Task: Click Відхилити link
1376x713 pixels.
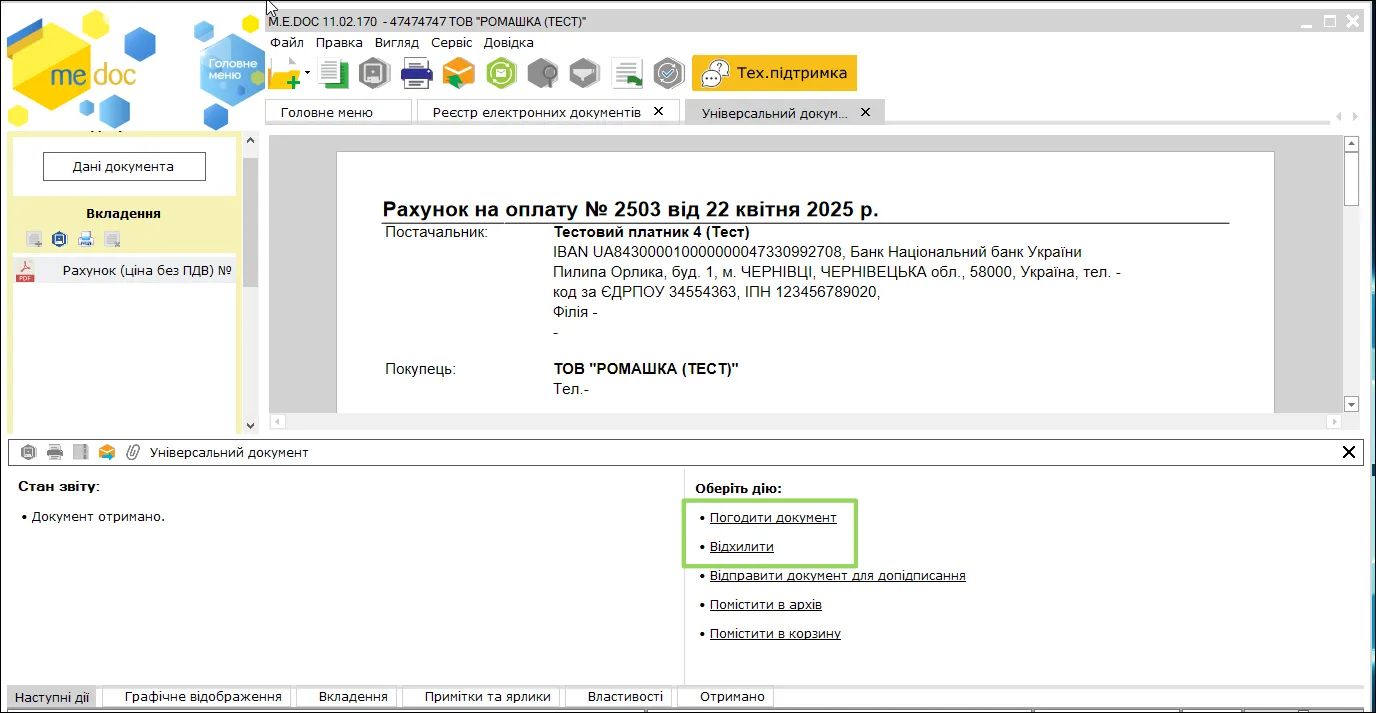Action: (742, 547)
